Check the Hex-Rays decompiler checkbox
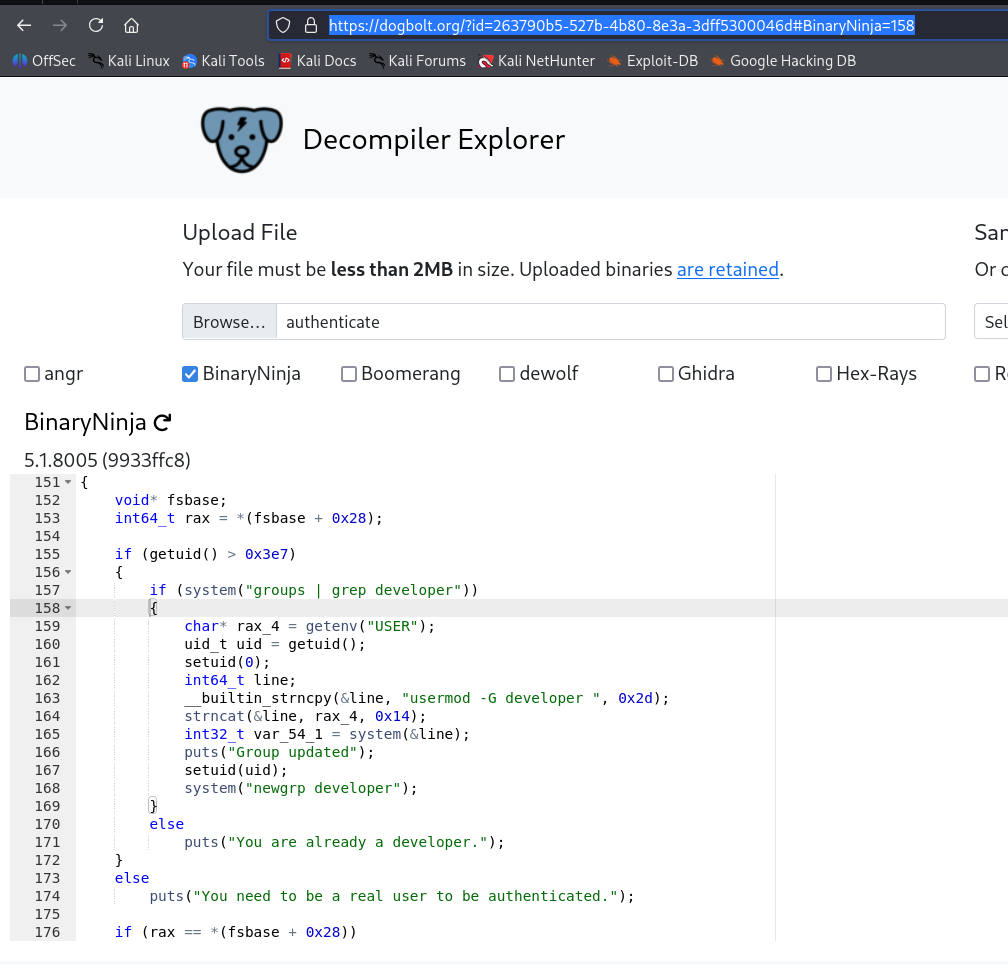 (x=824, y=374)
